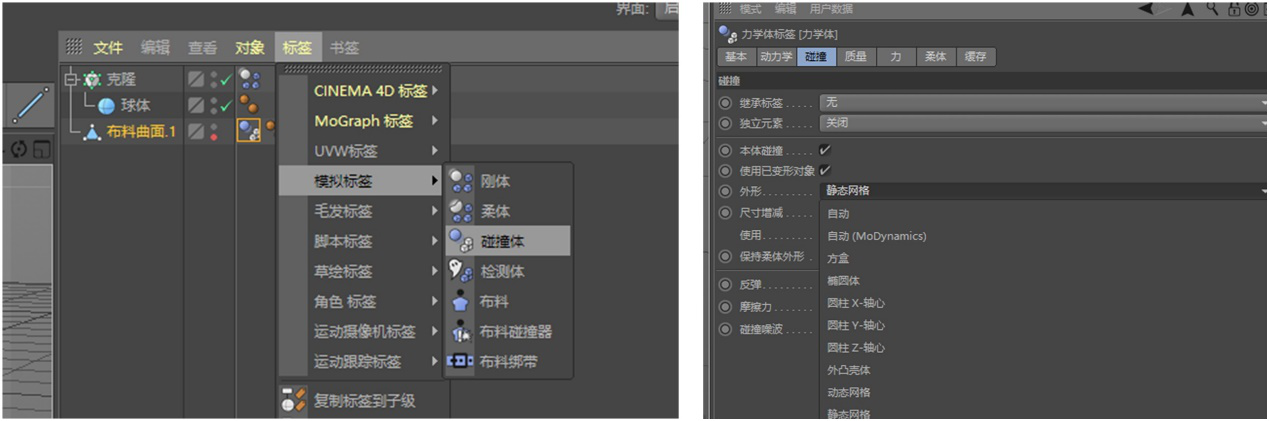The image size is (1269, 421).
Task: Open the 独立元素 dropdown set to 关闭
Action: 1042,123
